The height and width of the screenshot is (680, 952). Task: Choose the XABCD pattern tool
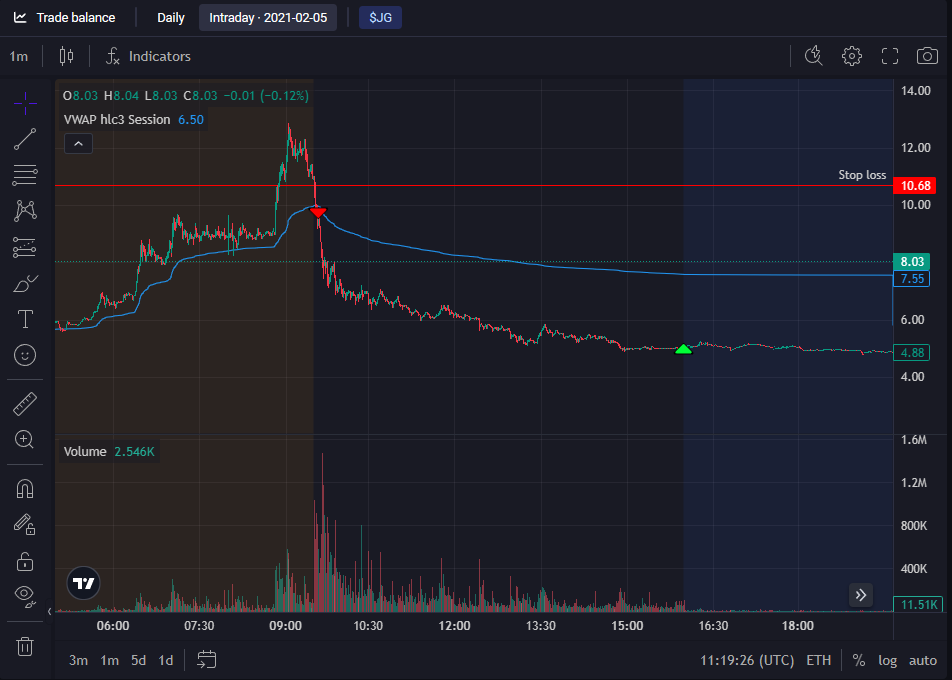[x=25, y=211]
